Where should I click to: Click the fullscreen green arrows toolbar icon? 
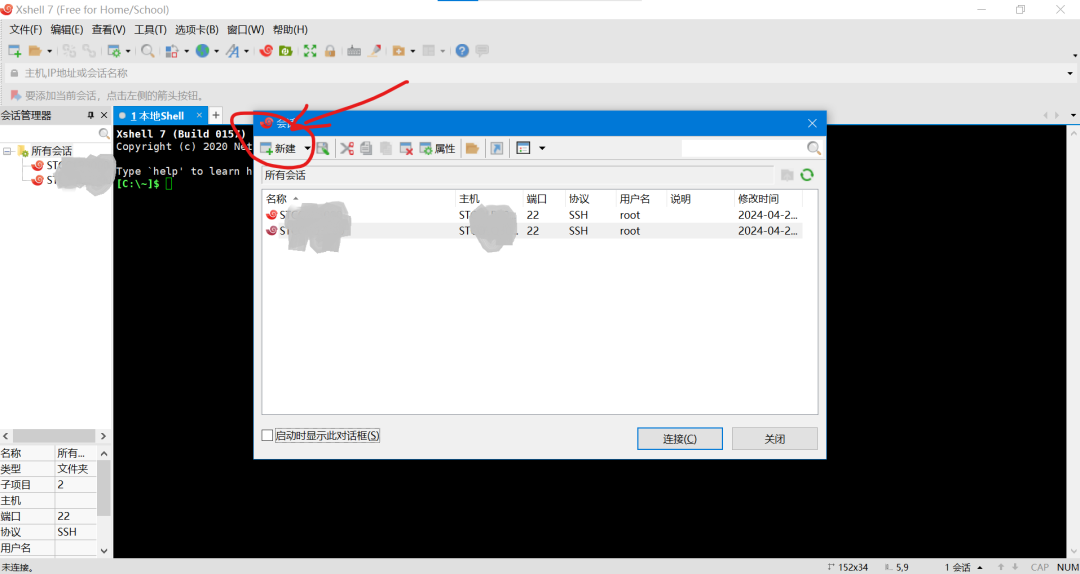[x=310, y=51]
